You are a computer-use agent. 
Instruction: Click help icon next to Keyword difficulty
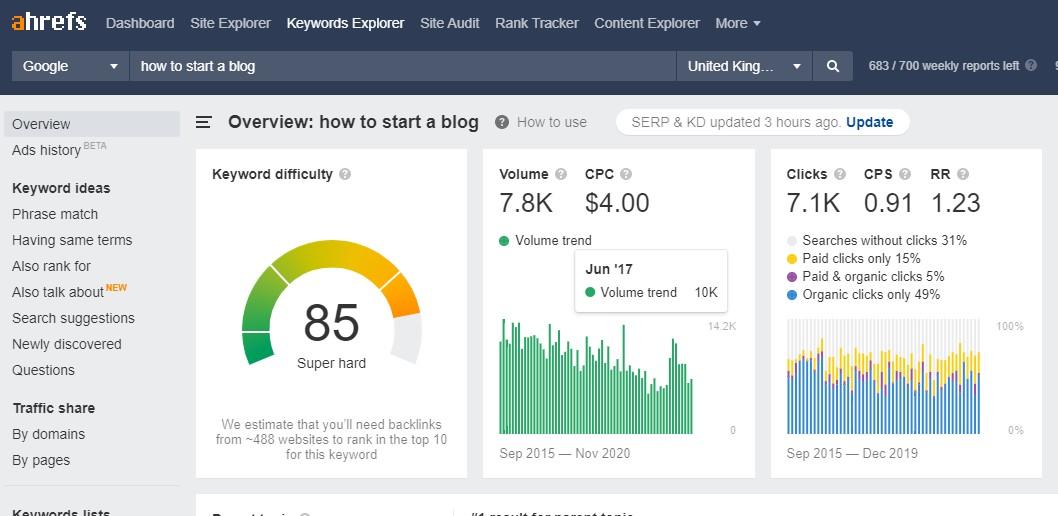pyautogui.click(x=345, y=174)
